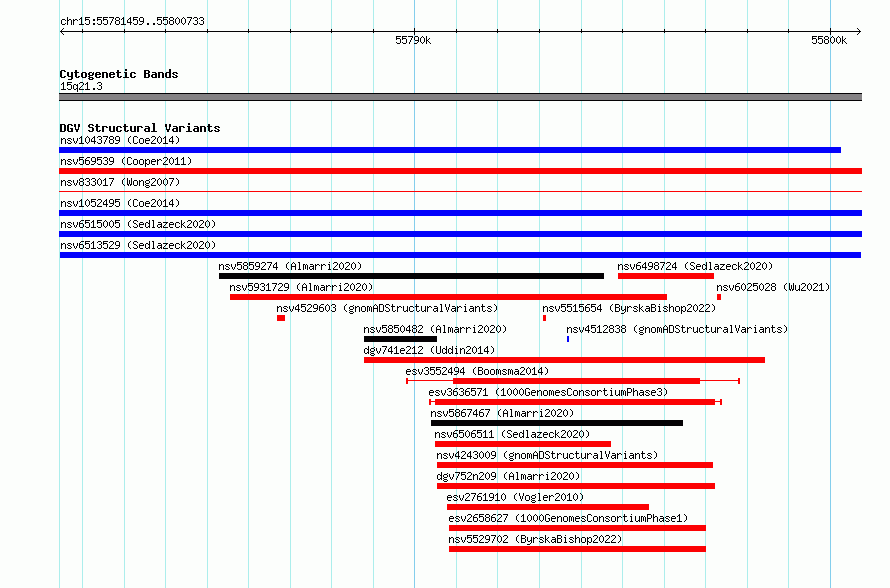Click the red nsv4243009 gnomAD variant bar
The image size is (890, 588).
click(x=574, y=465)
